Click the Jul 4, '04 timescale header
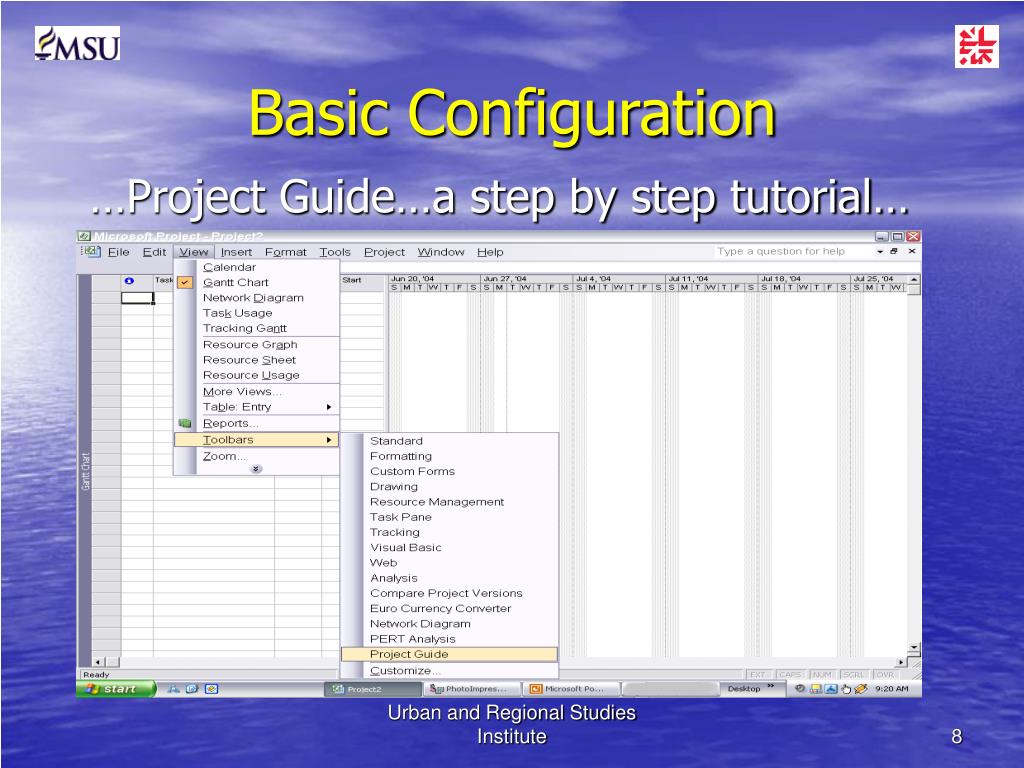This screenshot has width=1024, height=768. click(x=619, y=278)
